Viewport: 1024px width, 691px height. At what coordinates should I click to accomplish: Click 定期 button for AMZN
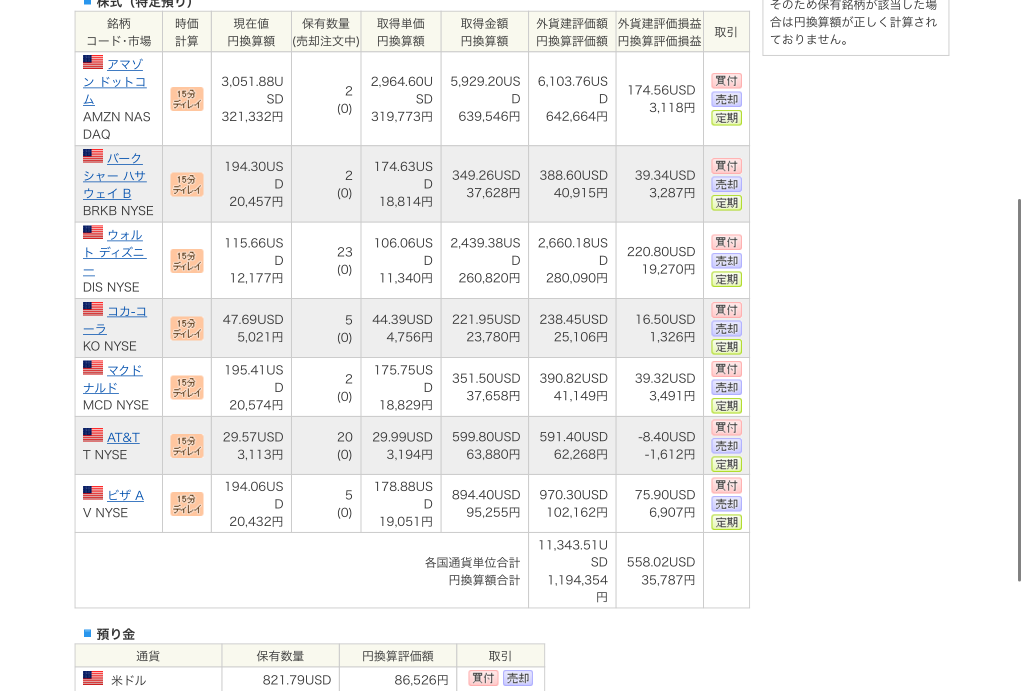pos(726,118)
